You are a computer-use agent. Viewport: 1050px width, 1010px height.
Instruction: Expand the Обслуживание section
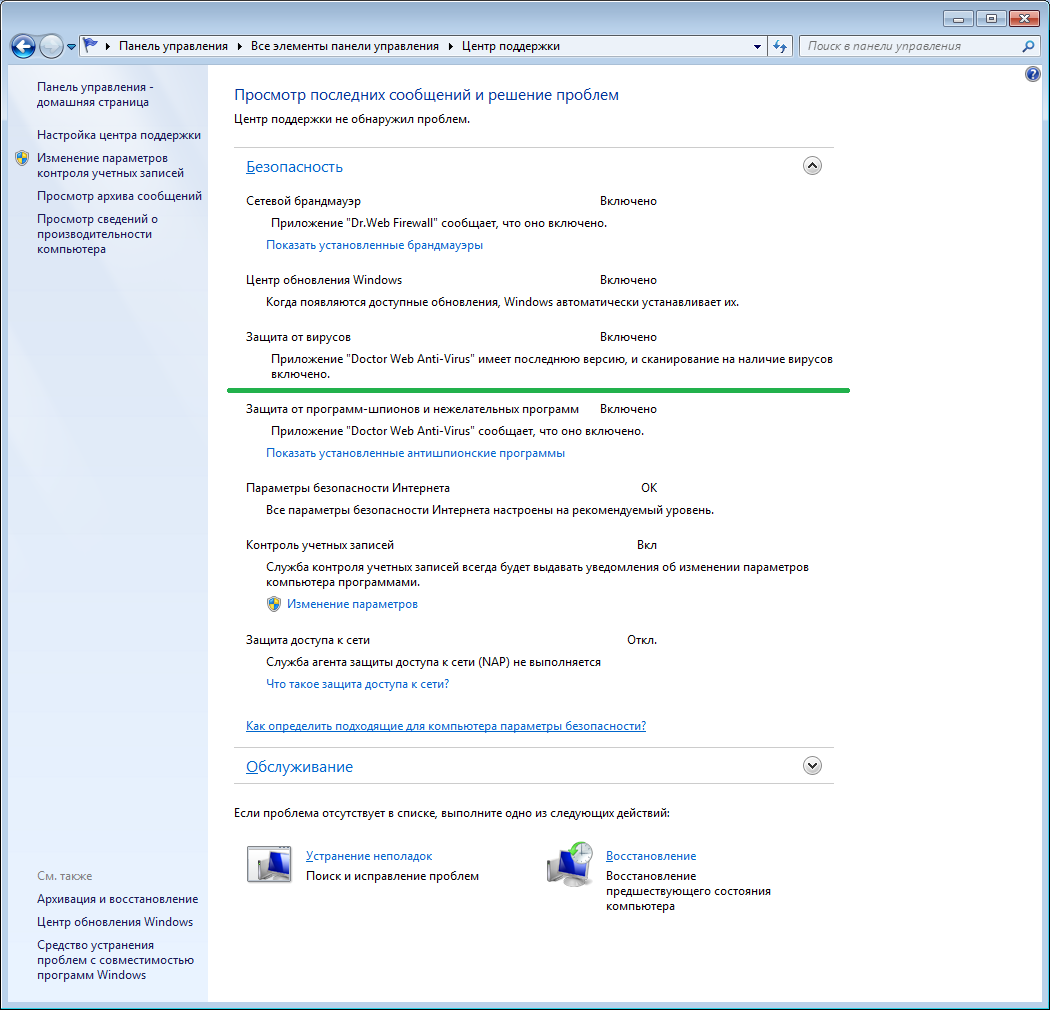[812, 764]
